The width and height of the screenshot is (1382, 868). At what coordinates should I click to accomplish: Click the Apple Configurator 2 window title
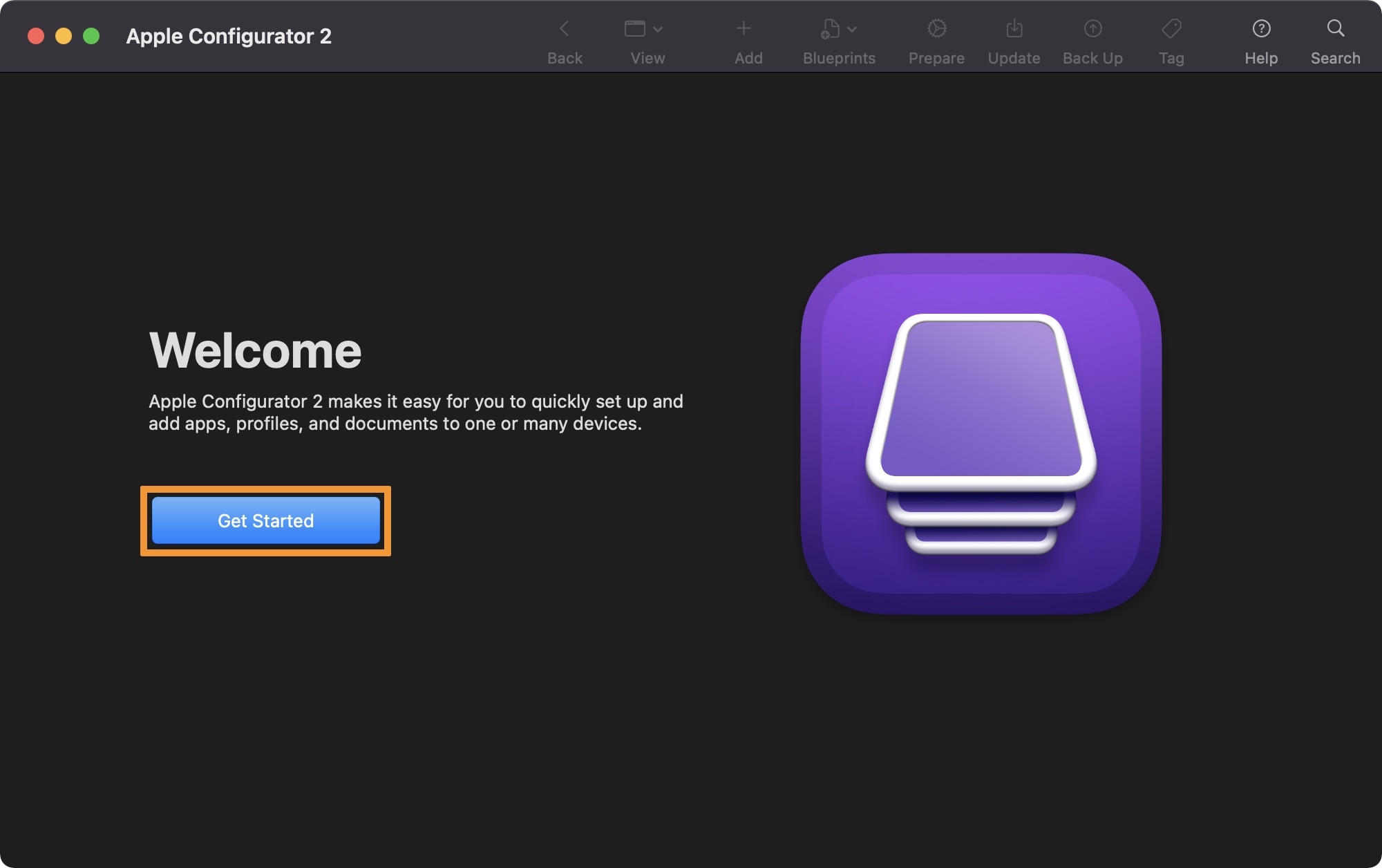229,36
